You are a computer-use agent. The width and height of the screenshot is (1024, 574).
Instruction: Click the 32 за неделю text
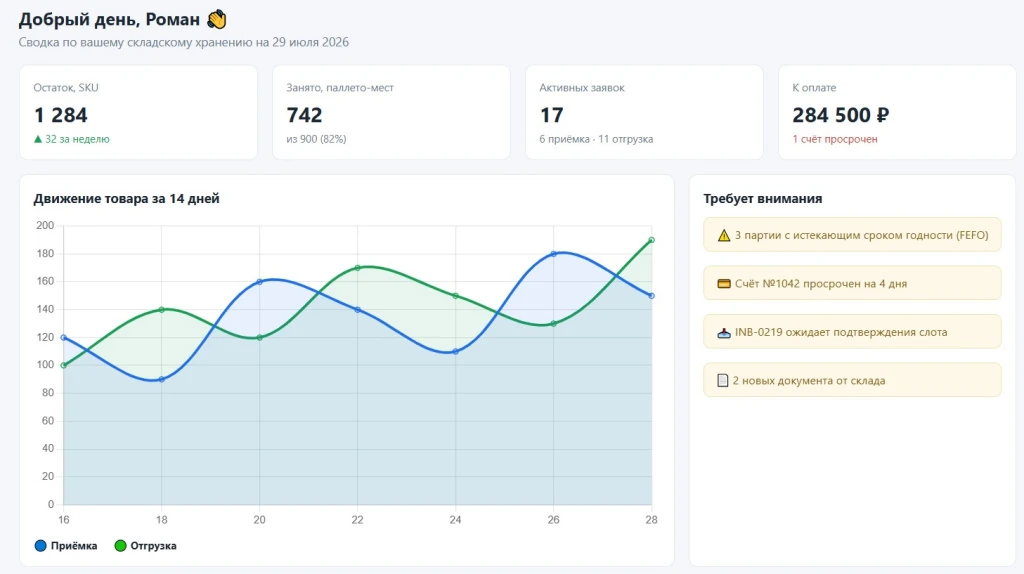77,139
